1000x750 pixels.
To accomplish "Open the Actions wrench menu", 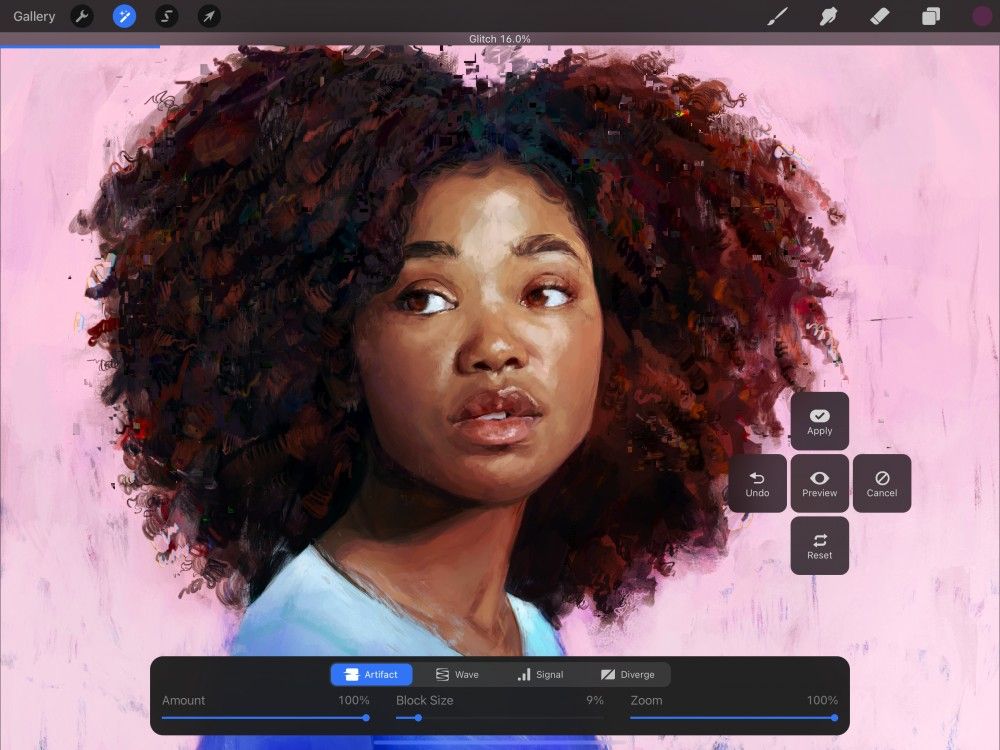I will 82,16.
